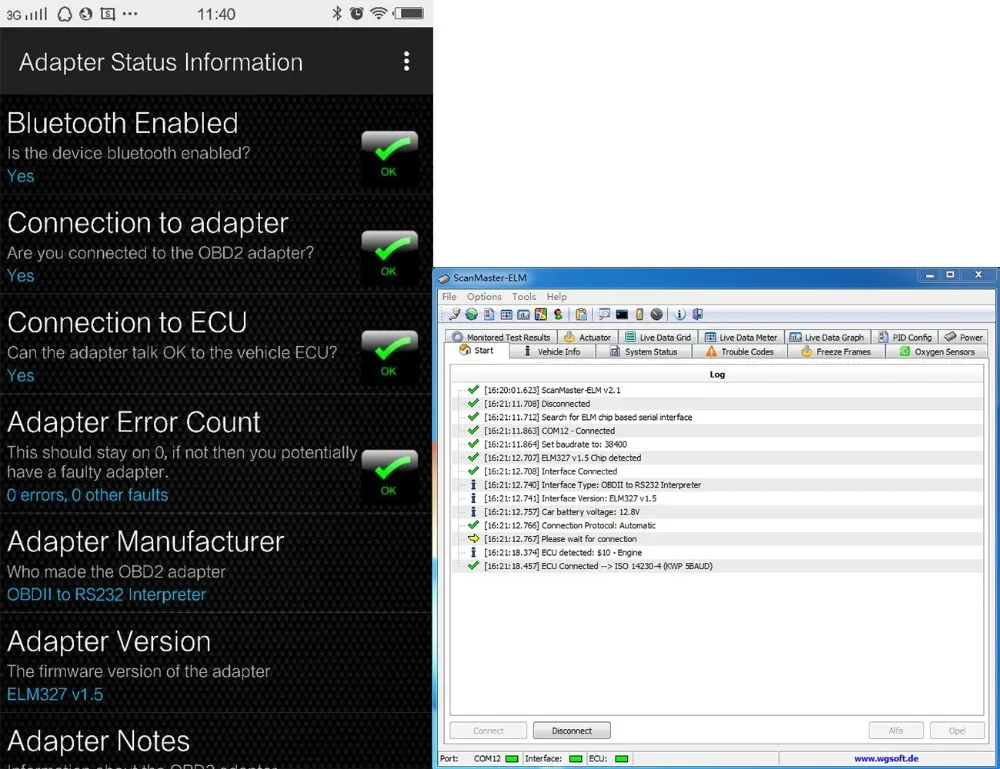
Task: Select log row 'ECU detected: $10 - Engine'
Action: click(x=717, y=553)
